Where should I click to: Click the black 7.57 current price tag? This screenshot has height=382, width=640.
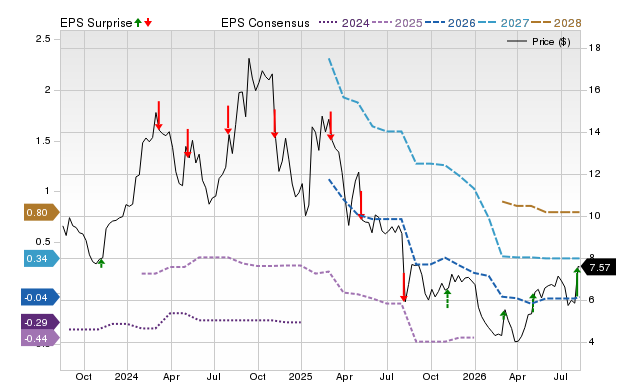tap(598, 268)
